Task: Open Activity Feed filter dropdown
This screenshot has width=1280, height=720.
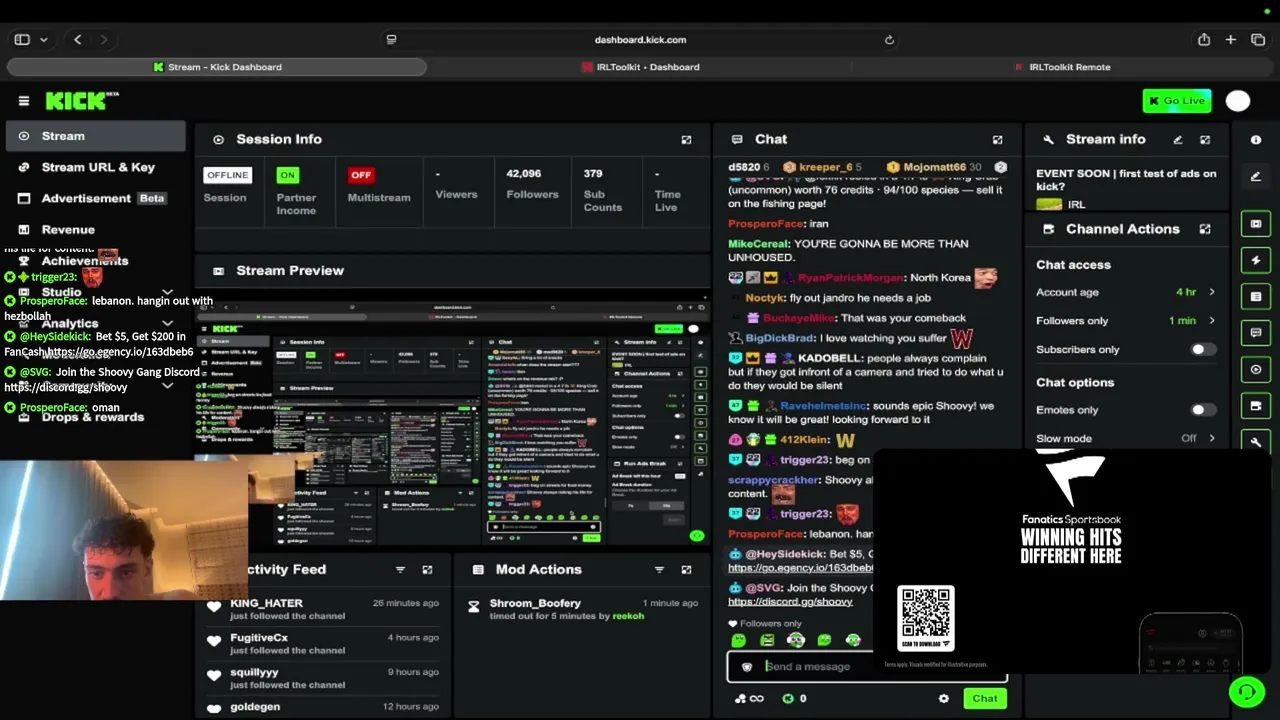Action: coord(400,570)
